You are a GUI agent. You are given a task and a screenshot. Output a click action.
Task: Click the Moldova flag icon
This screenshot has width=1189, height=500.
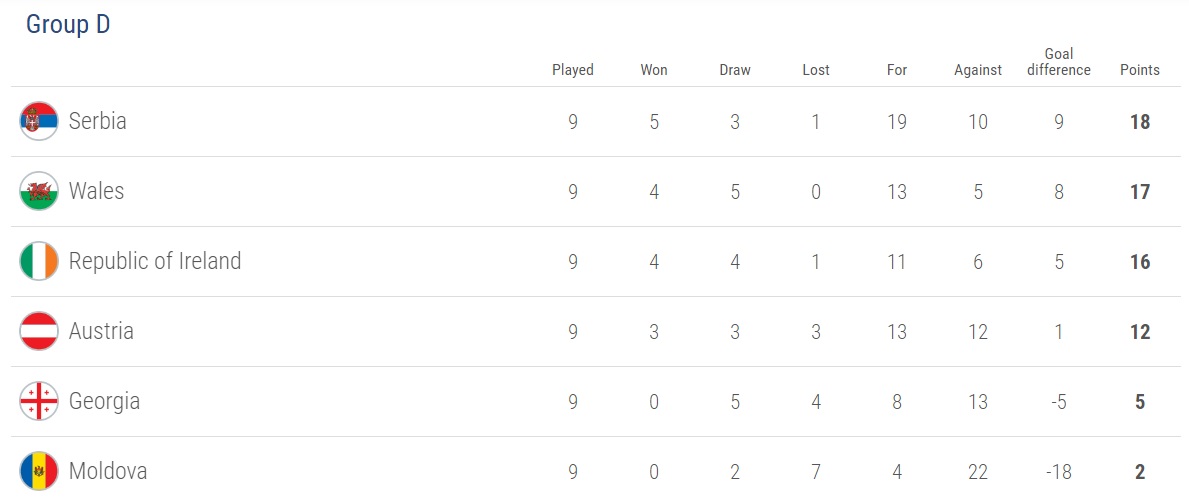(39, 472)
